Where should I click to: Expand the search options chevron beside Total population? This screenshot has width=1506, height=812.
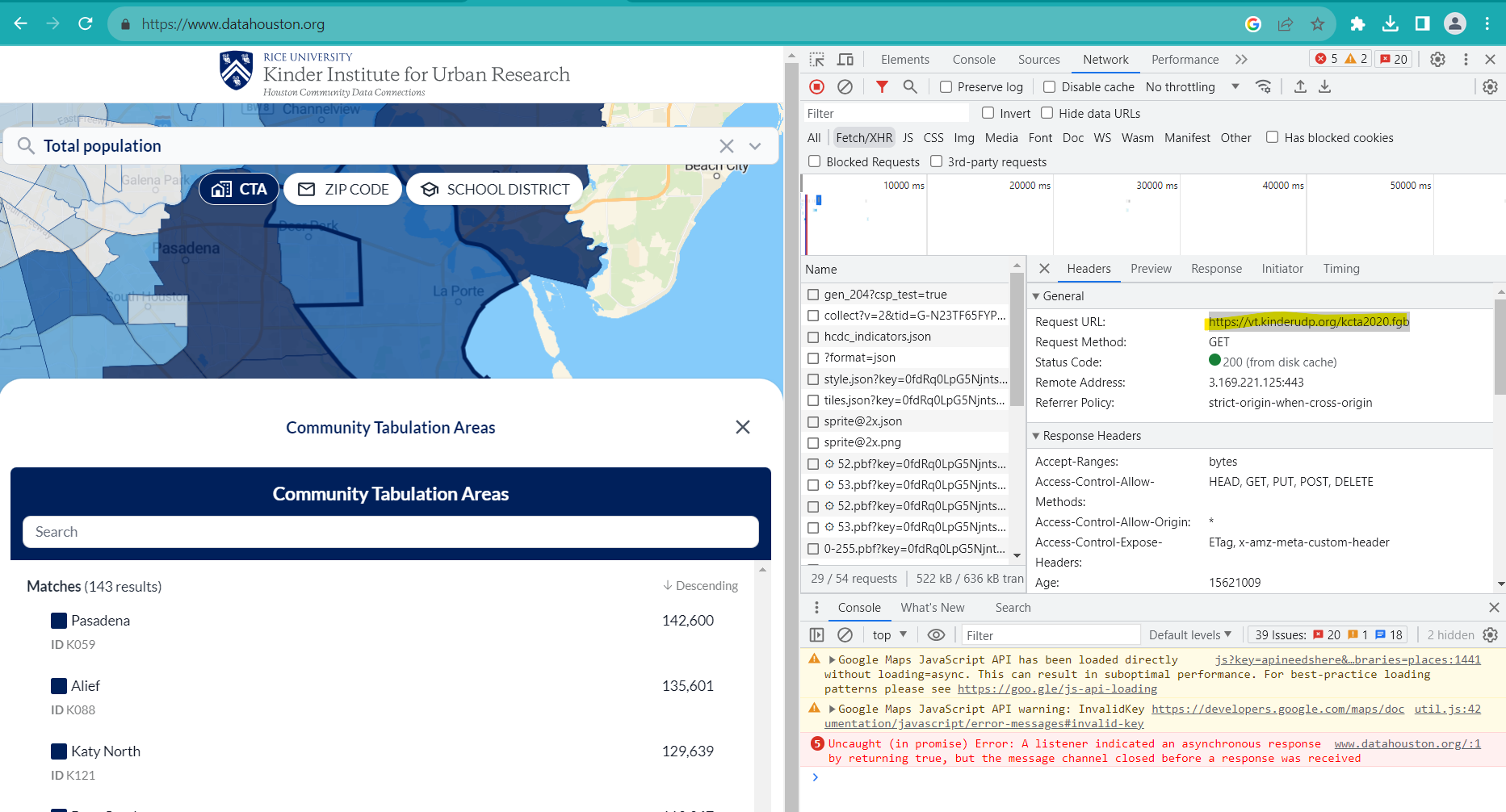coord(754,146)
